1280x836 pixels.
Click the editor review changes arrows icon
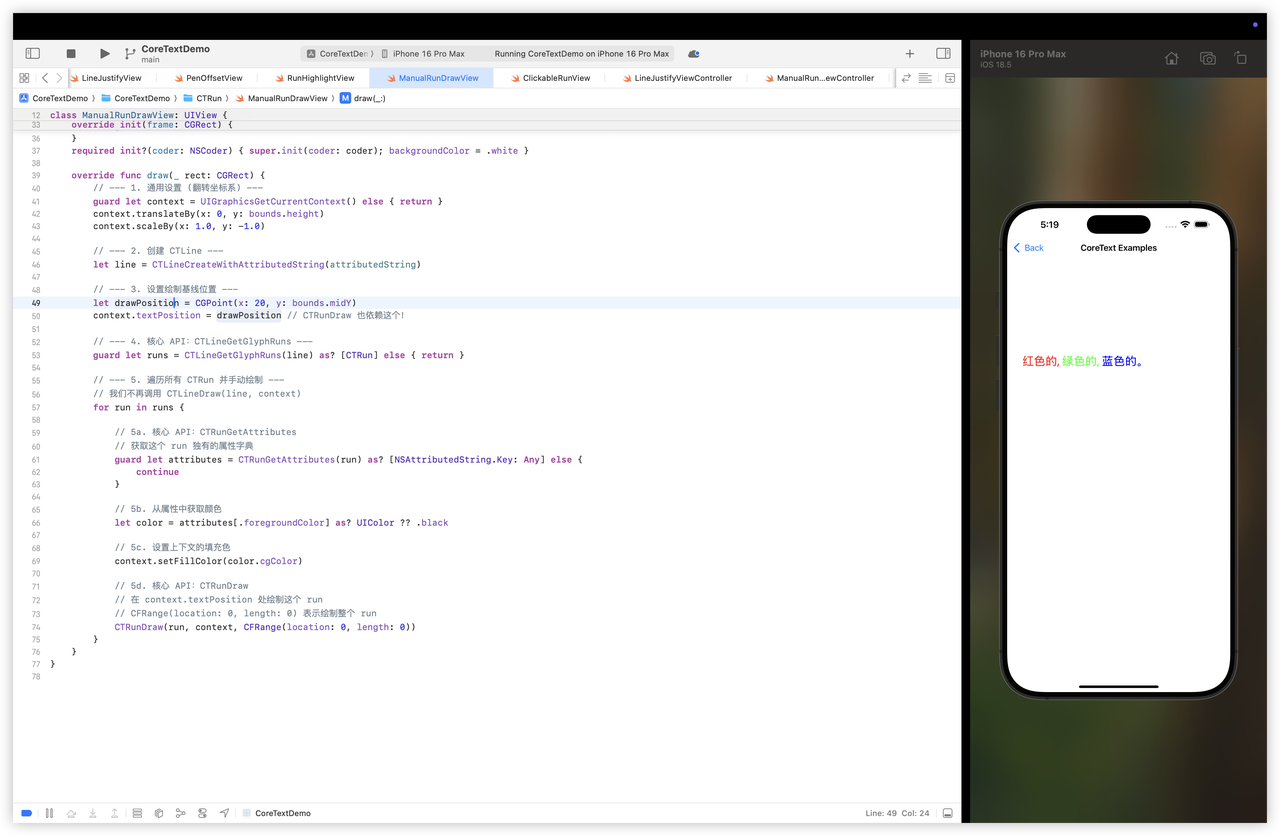(x=906, y=78)
